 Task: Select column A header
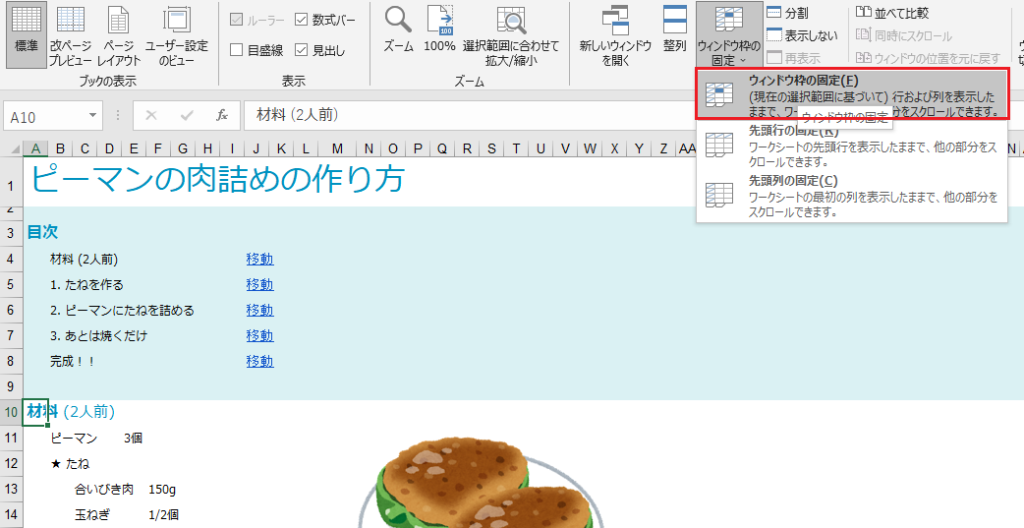tap(35, 149)
